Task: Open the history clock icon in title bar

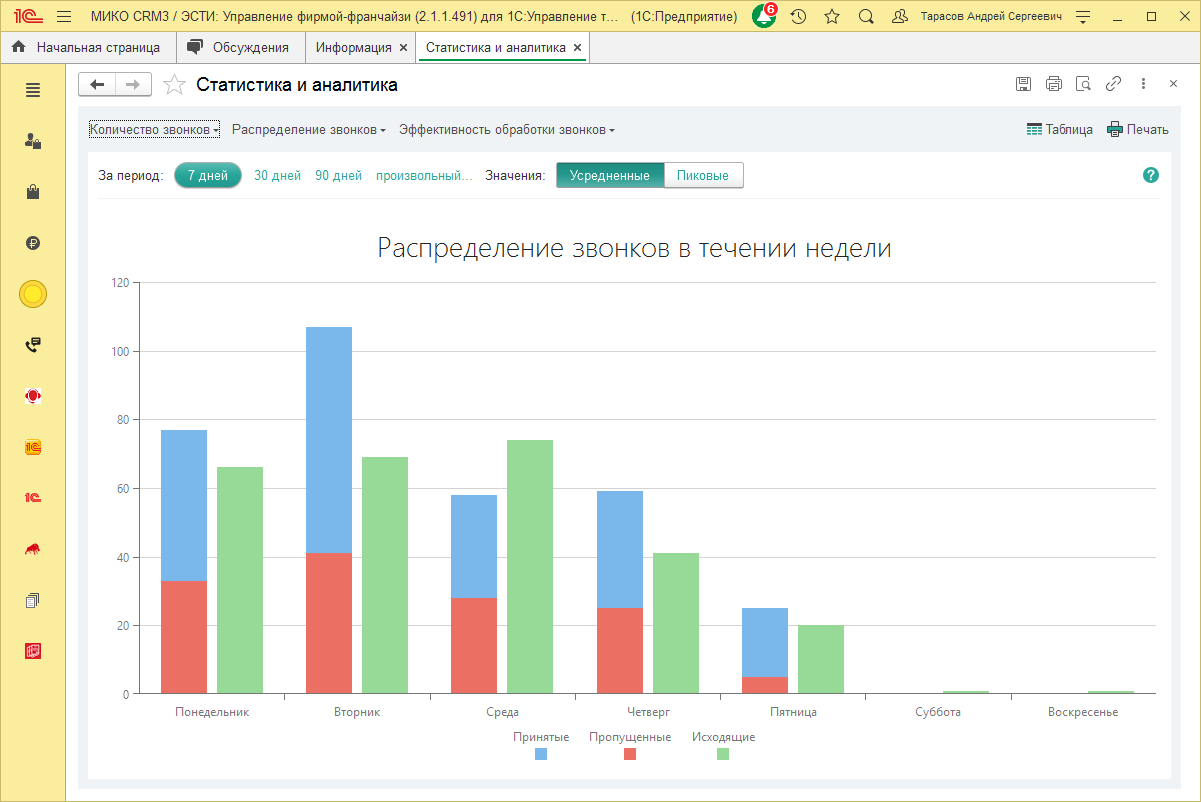Action: coord(798,17)
